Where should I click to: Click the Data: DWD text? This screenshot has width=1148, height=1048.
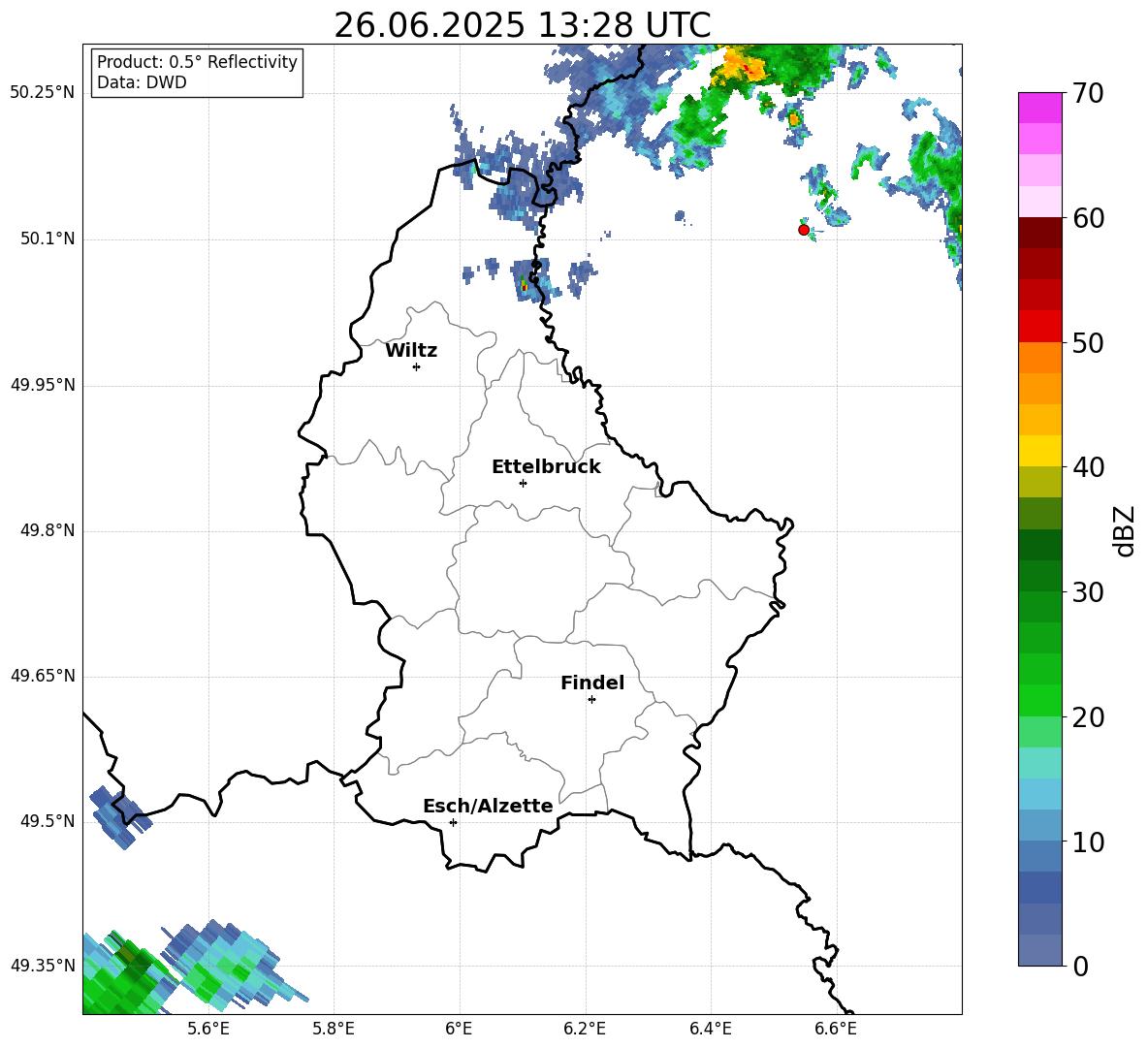[142, 82]
